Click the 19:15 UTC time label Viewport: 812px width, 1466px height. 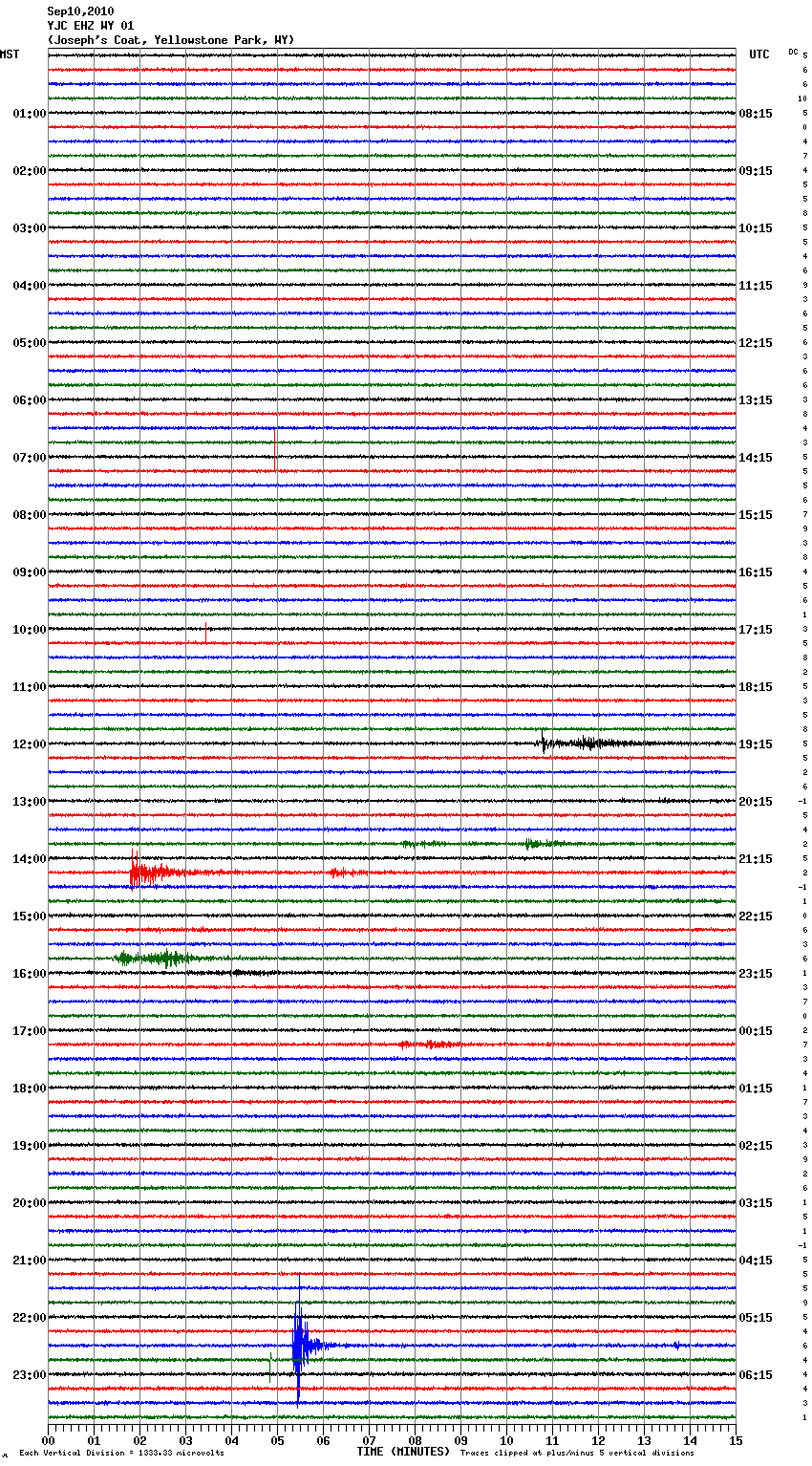click(x=756, y=744)
